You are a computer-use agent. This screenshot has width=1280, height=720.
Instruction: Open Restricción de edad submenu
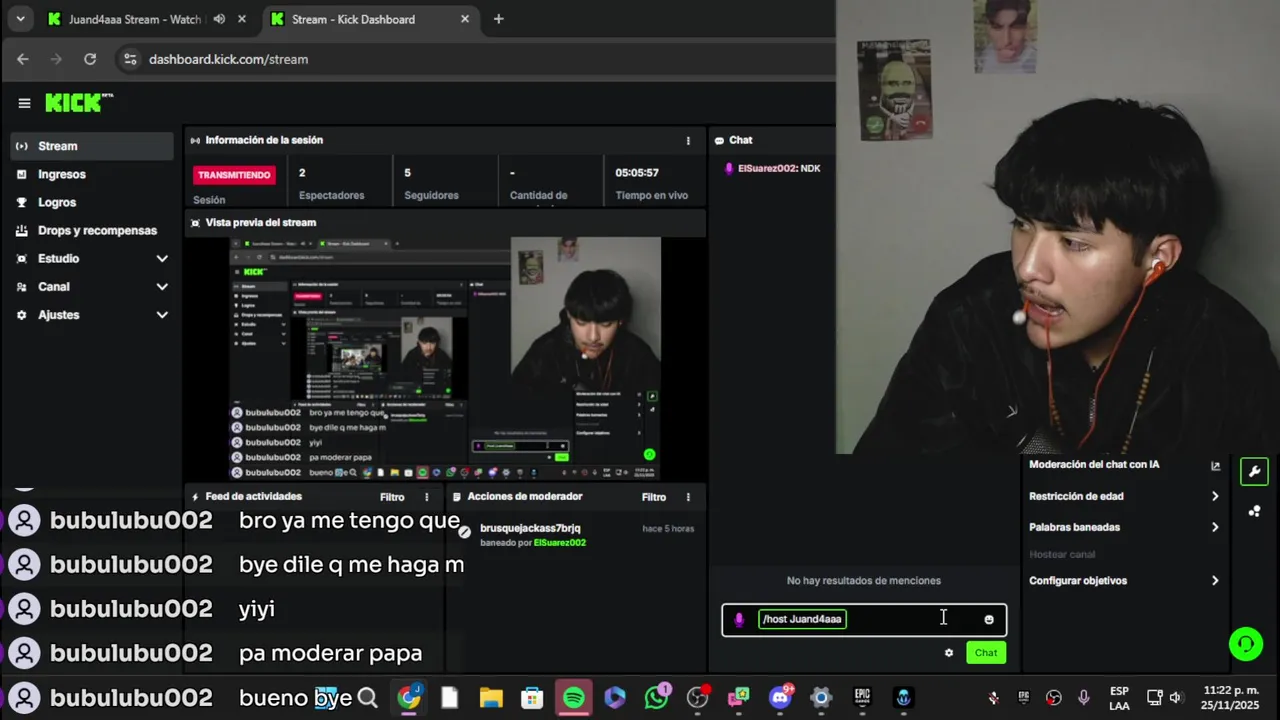tap(1124, 496)
